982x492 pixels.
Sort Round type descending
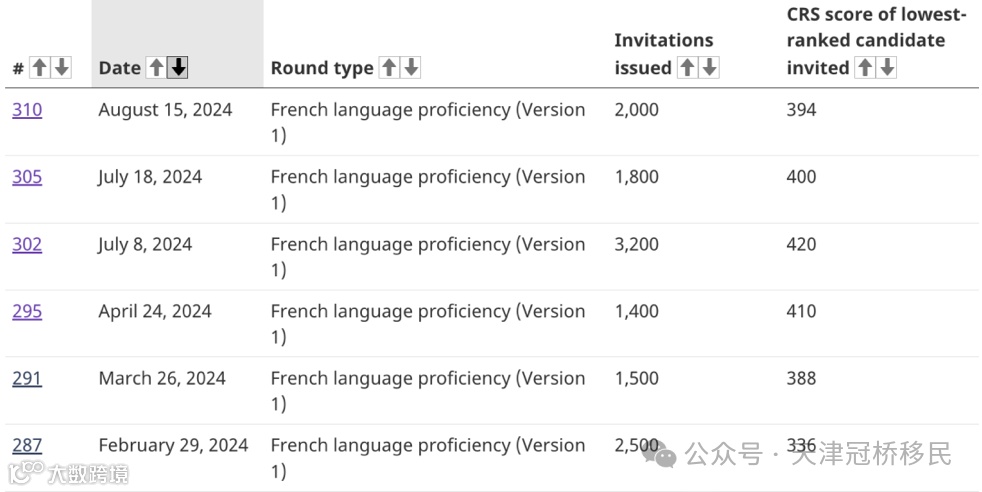pos(411,68)
